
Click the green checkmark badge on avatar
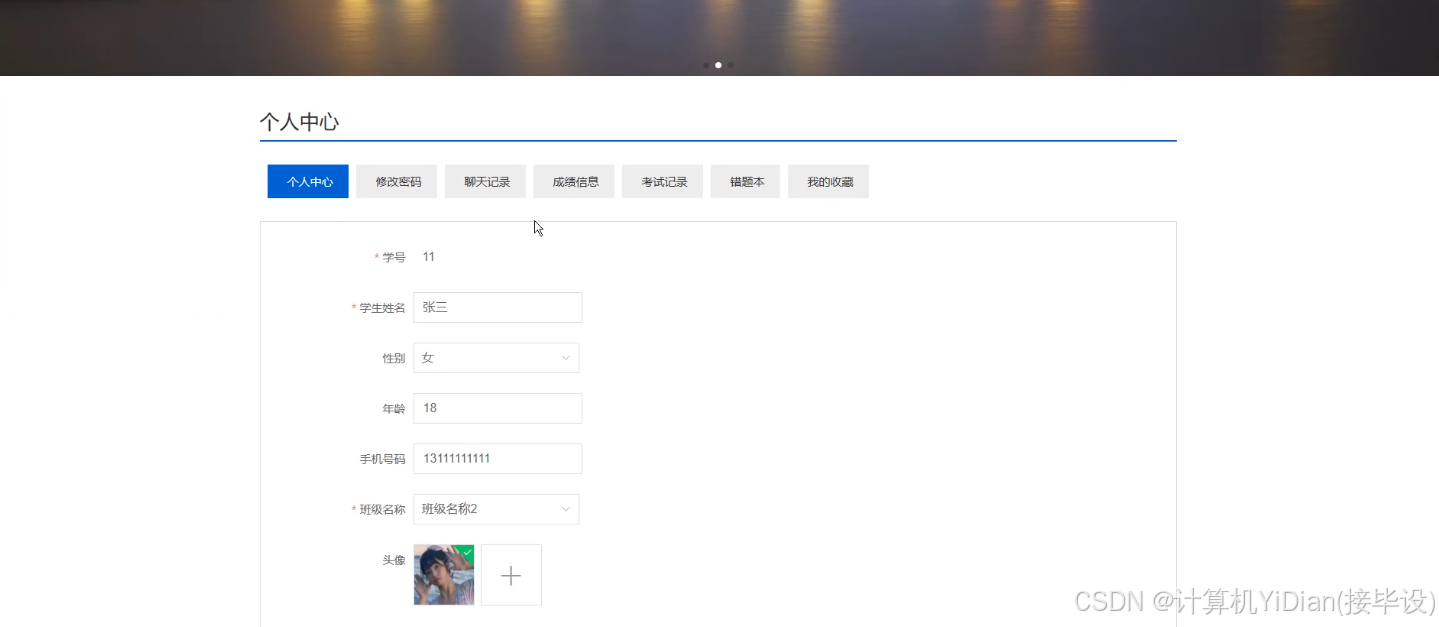tap(467, 551)
